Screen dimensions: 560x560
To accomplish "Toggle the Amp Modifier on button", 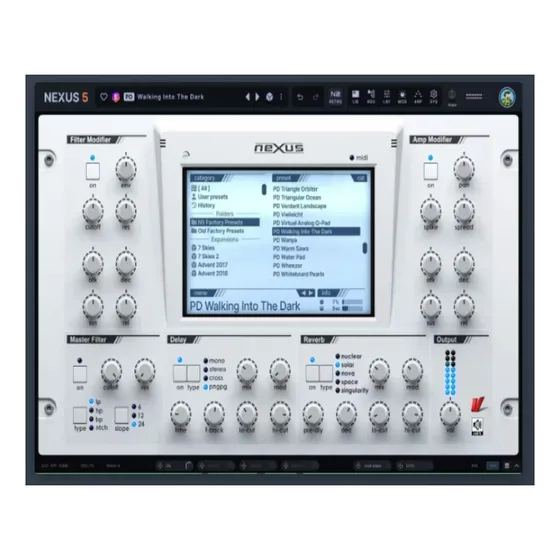I will [430, 171].
